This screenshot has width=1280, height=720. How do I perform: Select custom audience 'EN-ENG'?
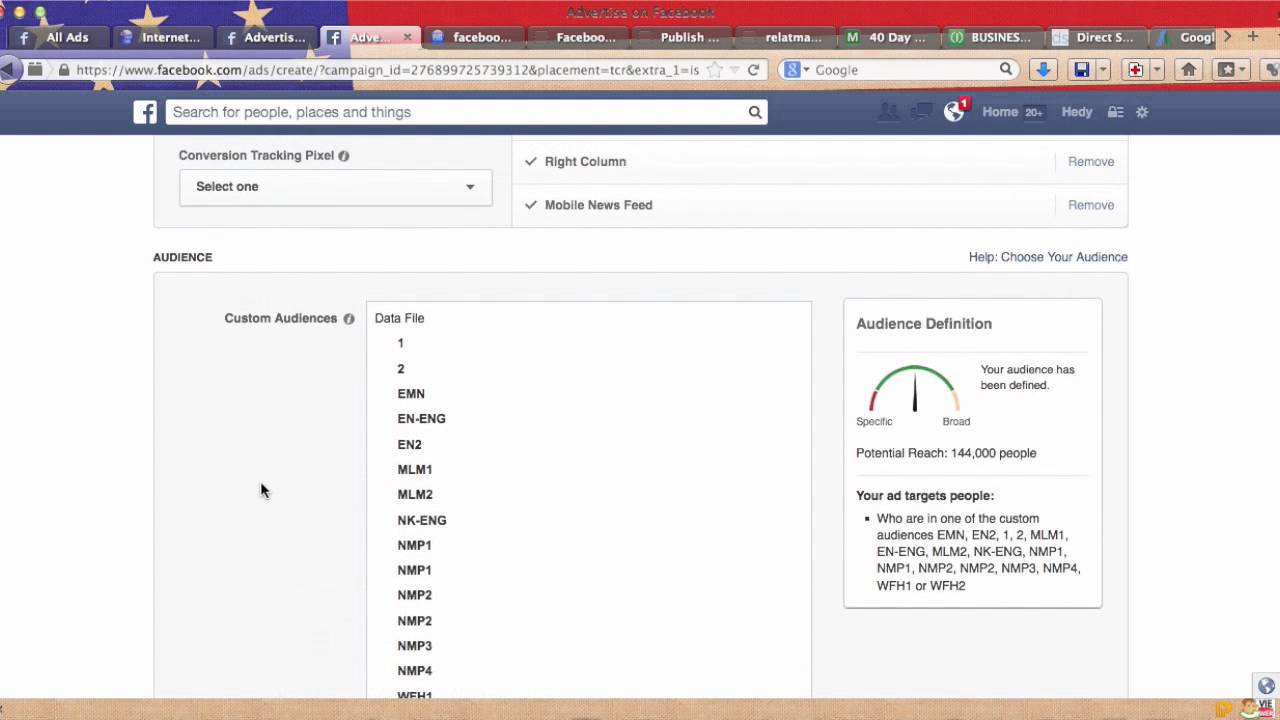[421, 419]
